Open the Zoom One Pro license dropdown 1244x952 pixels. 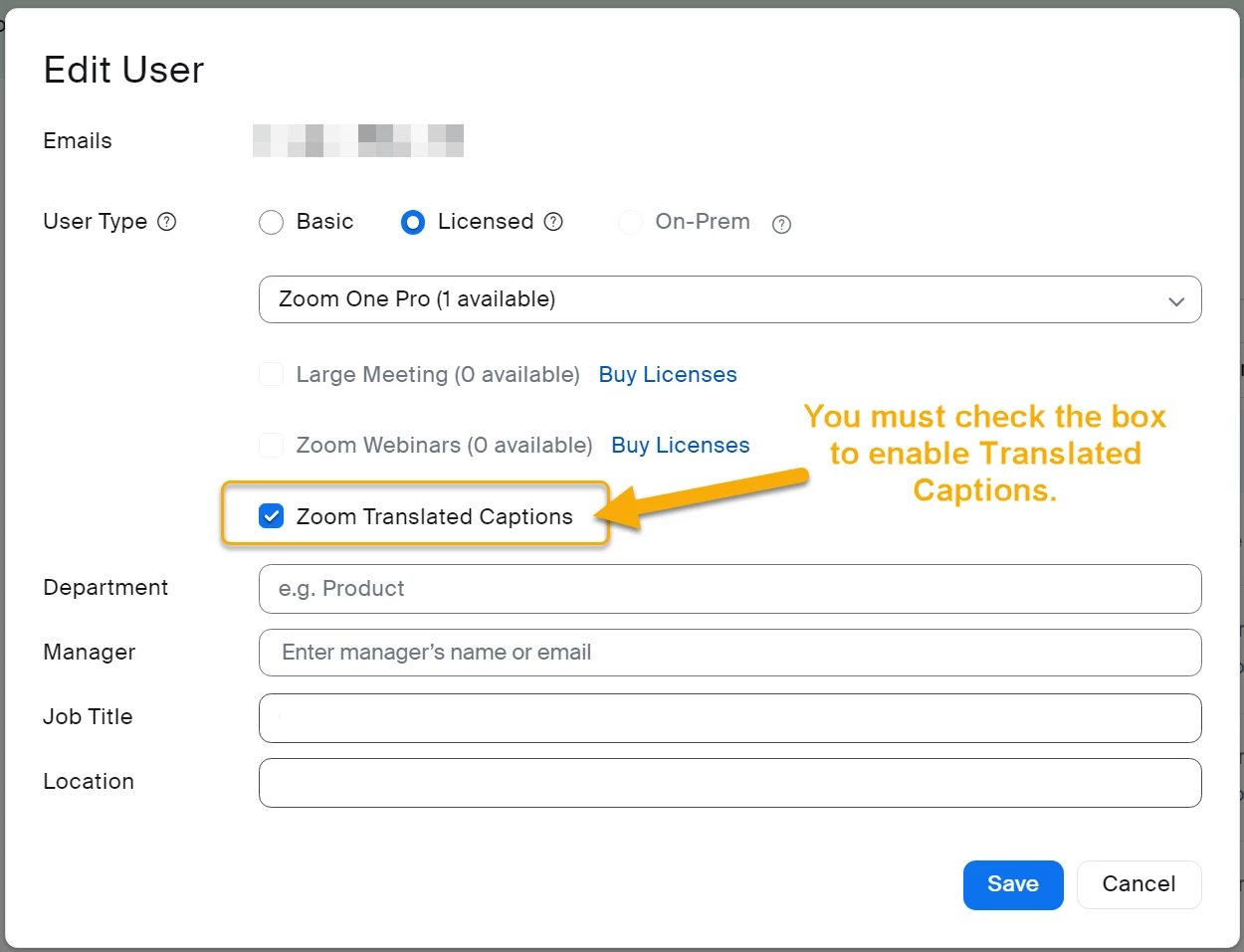click(729, 299)
